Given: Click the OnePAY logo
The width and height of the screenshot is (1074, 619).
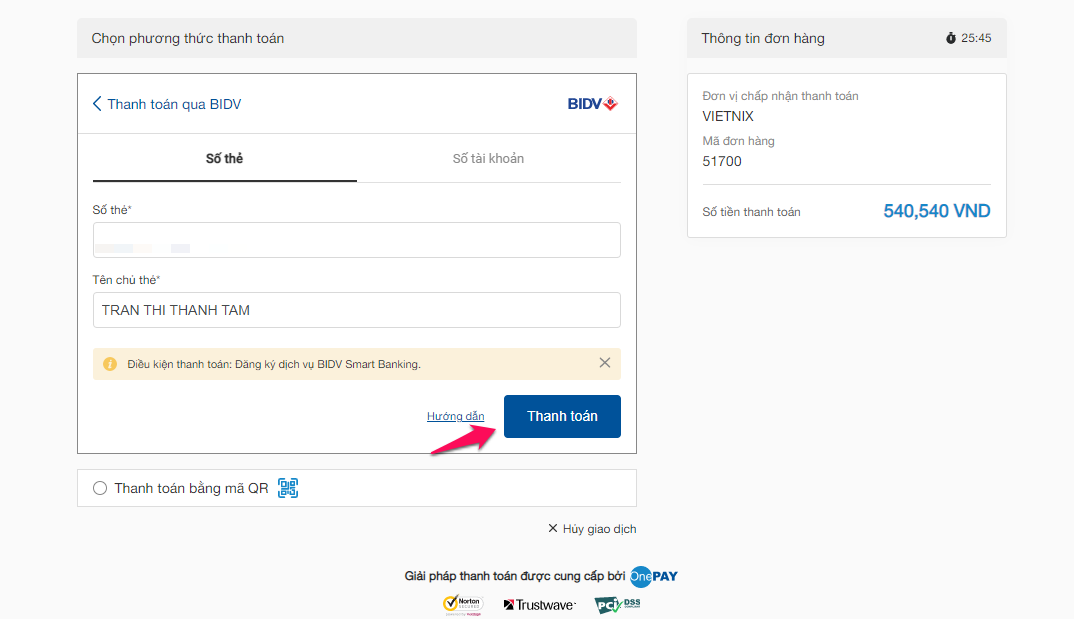Looking at the screenshot, I should pos(653,577).
